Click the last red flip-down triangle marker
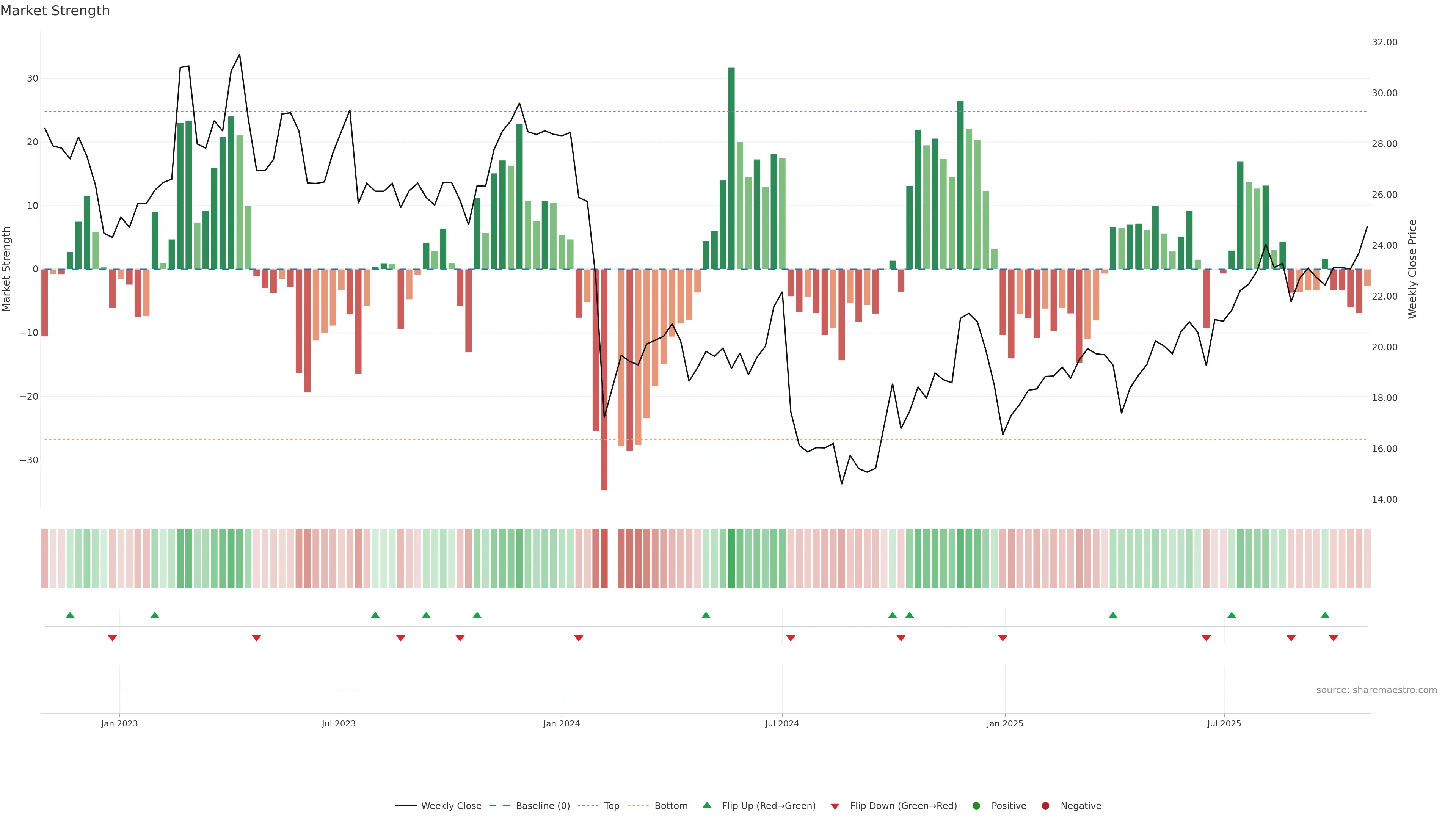The width and height of the screenshot is (1456, 819). pos(1334,638)
